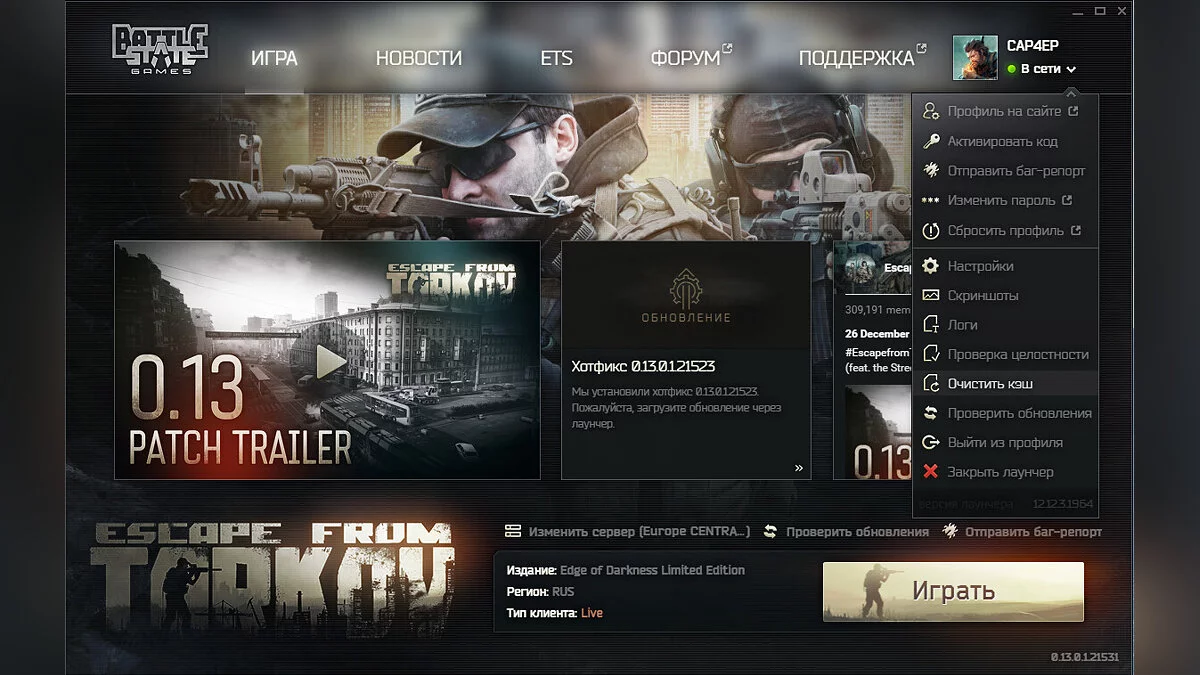Click the icon beside 'Очистить кэш'
The height and width of the screenshot is (675, 1200).
(x=931, y=384)
